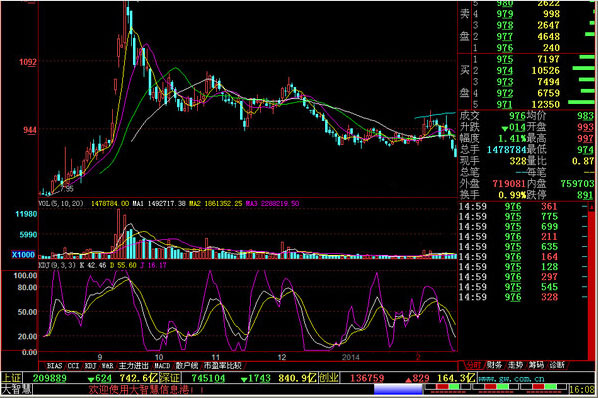
Task: Click the 大智慧 button in bottom-left corner
Action: click(17, 389)
